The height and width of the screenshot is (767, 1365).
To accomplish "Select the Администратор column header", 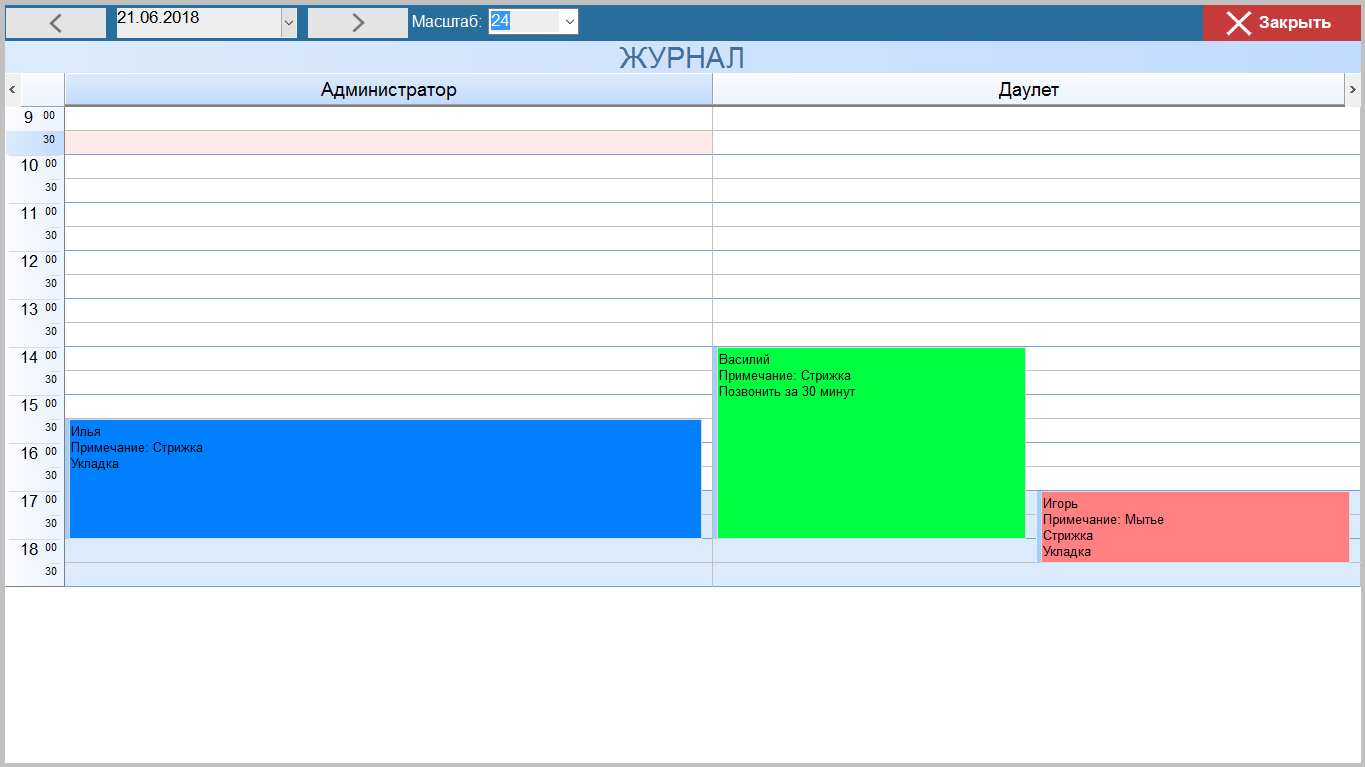I will pos(388,90).
